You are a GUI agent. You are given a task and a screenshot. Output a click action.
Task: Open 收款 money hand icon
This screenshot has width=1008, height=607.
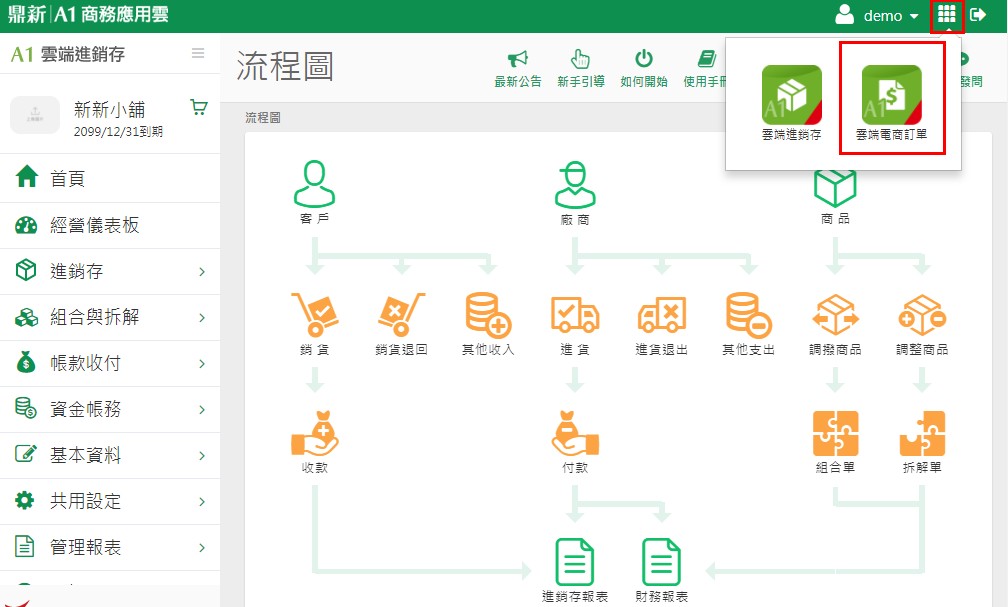[314, 433]
